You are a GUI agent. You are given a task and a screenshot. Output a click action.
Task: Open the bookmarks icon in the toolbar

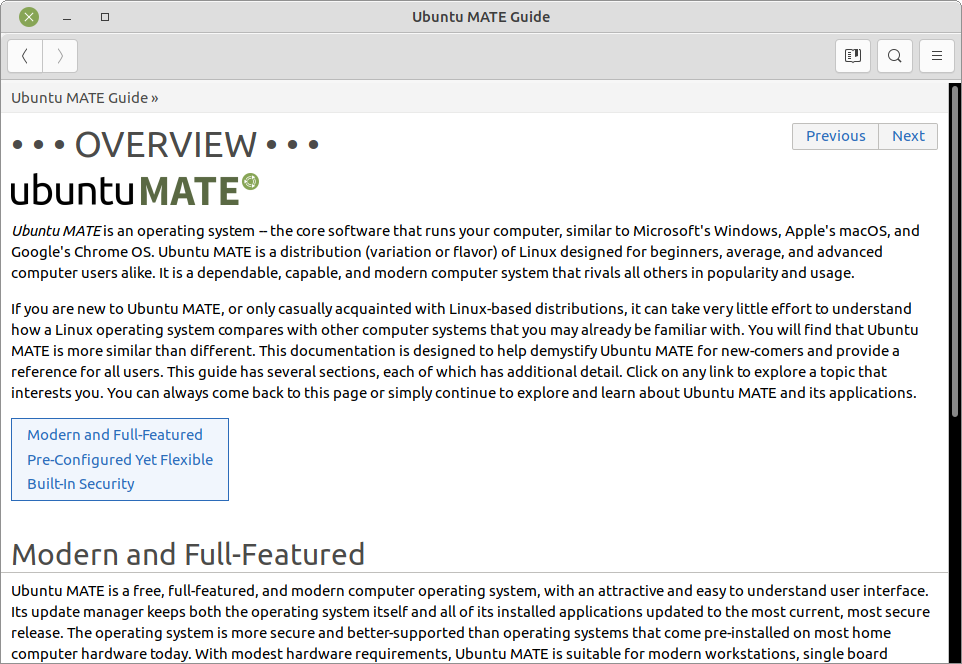point(852,56)
